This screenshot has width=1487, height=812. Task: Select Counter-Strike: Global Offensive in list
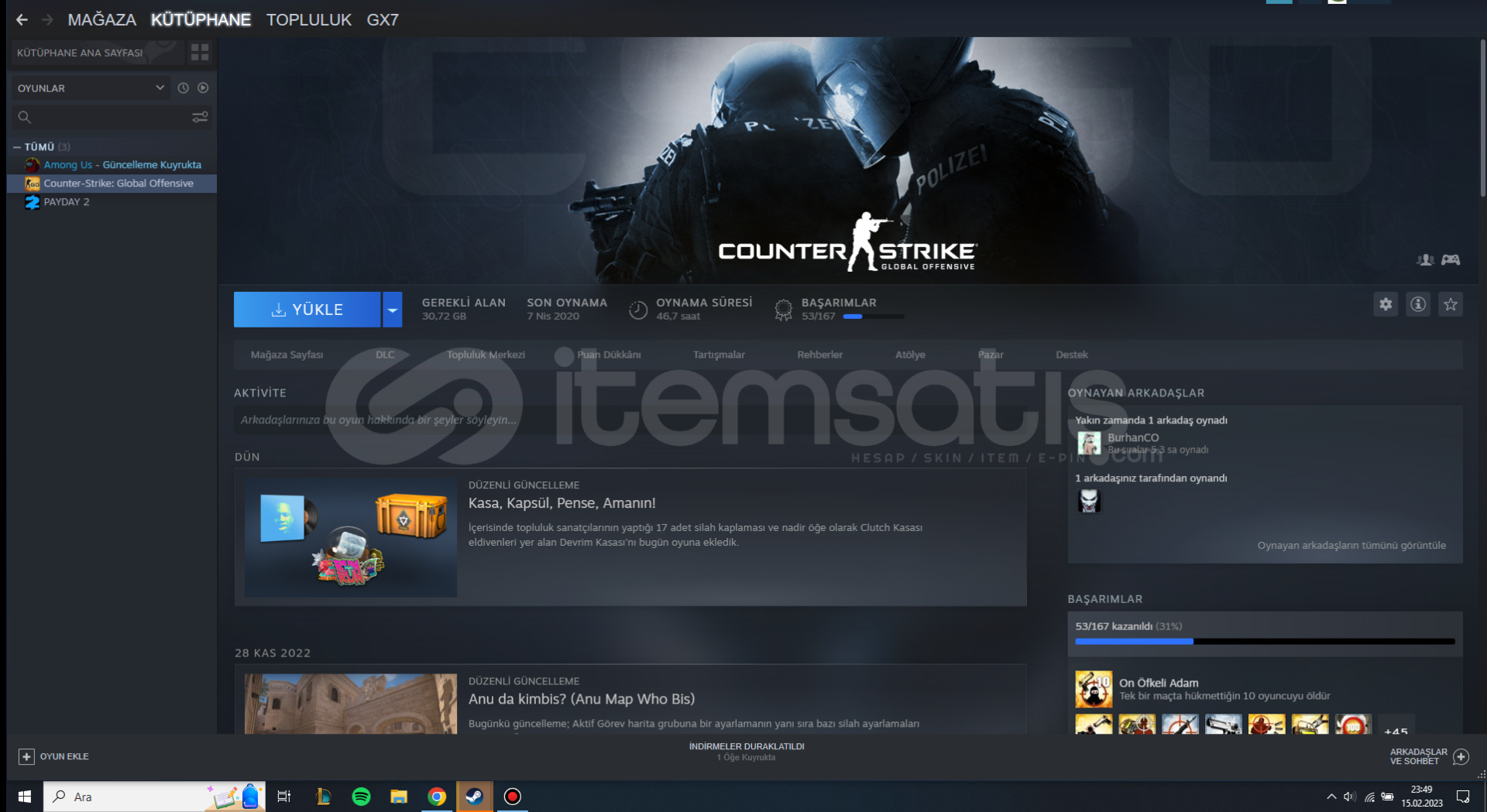[x=112, y=183]
